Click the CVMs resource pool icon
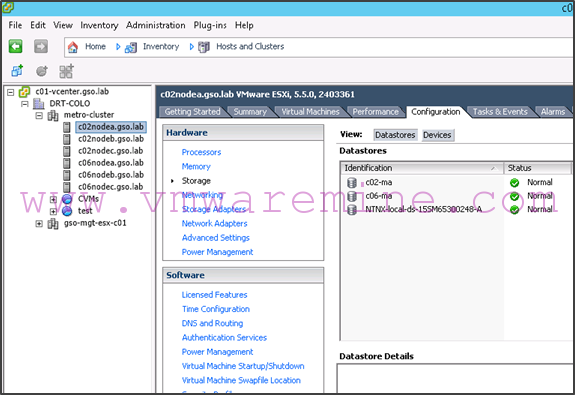The width and height of the screenshot is (575, 395). pos(67,199)
